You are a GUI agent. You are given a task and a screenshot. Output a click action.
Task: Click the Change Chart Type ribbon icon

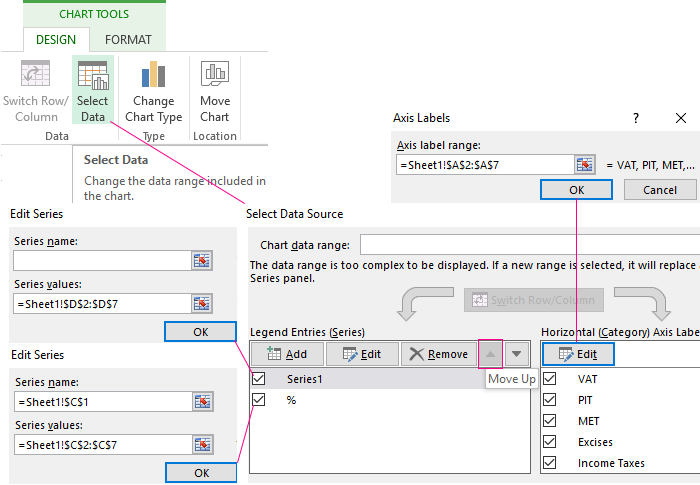(153, 75)
